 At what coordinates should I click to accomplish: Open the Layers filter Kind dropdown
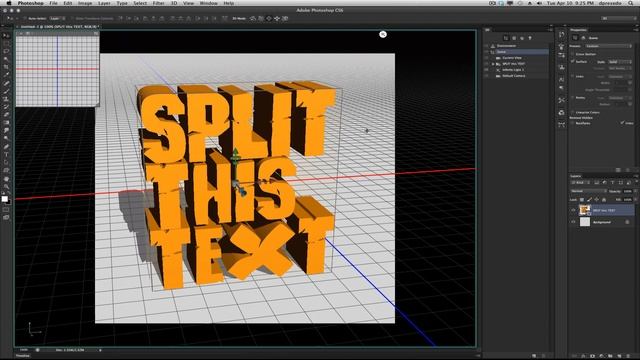581,182
